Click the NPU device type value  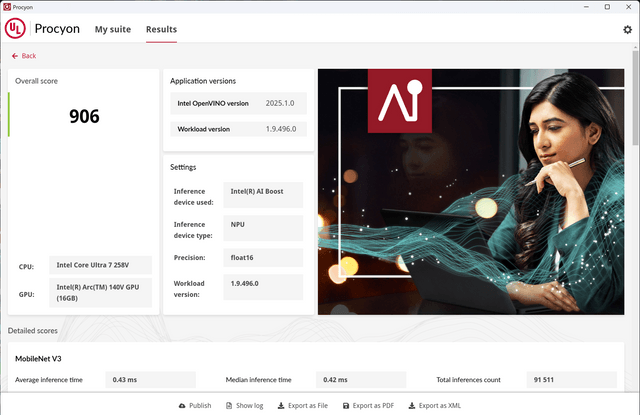[263, 228]
